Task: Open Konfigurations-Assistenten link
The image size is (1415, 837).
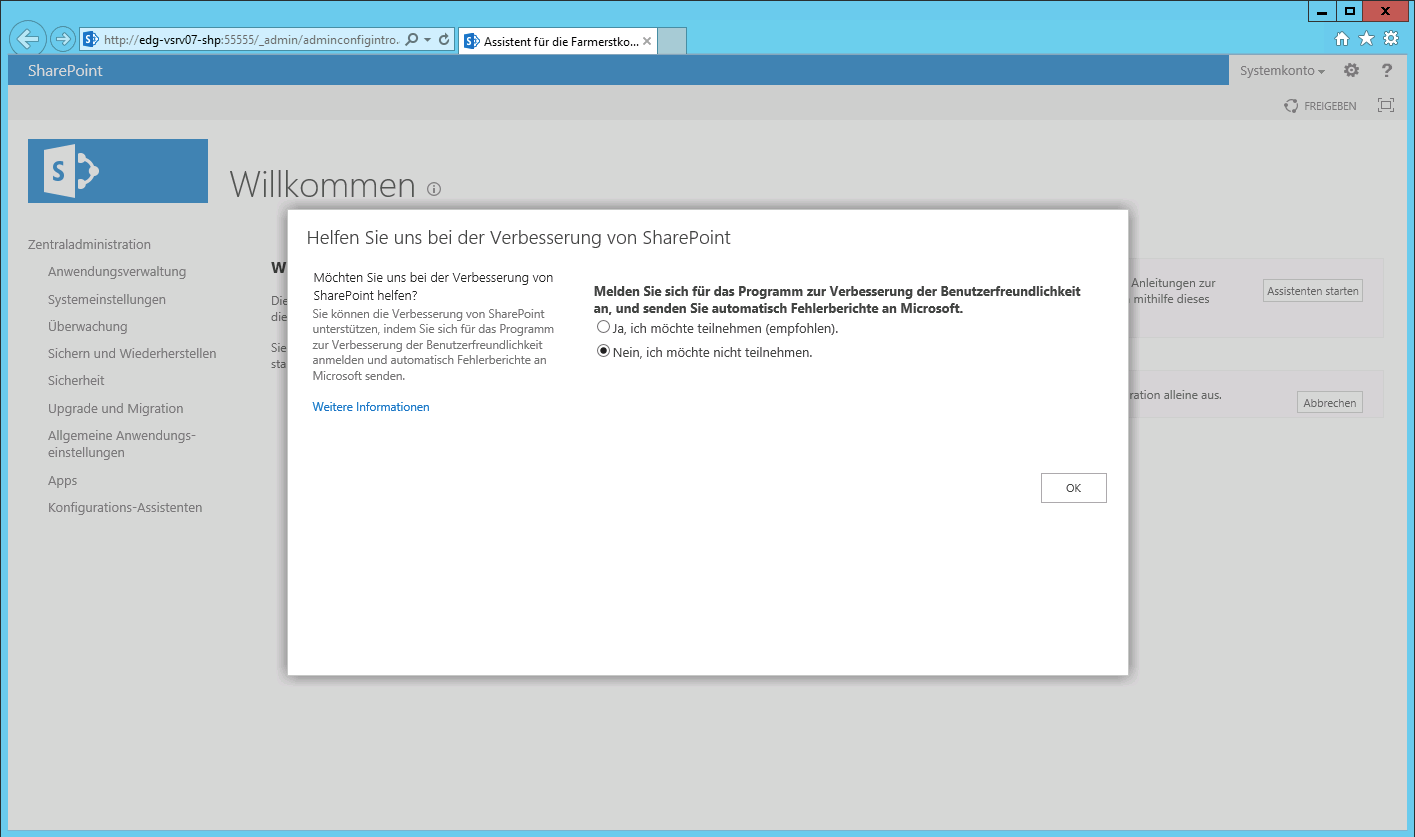Action: [125, 507]
